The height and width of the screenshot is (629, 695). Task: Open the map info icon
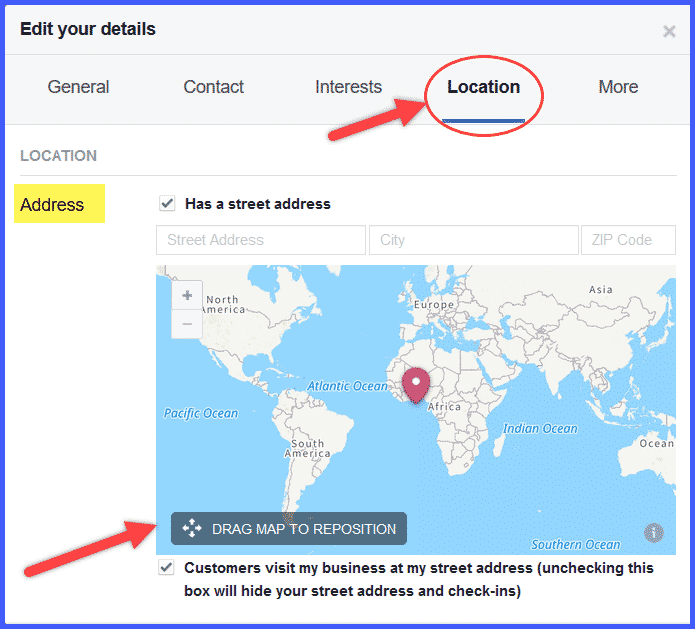click(654, 533)
